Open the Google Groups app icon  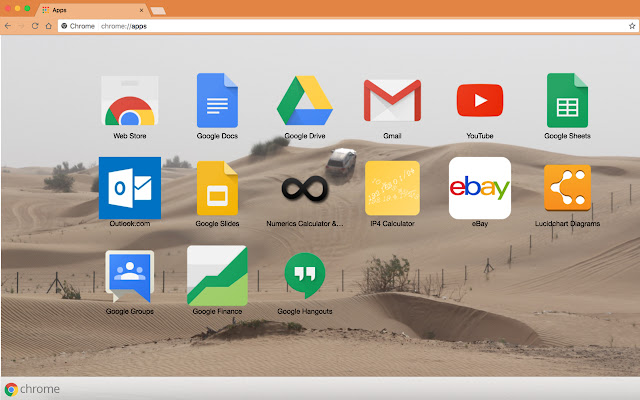pos(130,276)
